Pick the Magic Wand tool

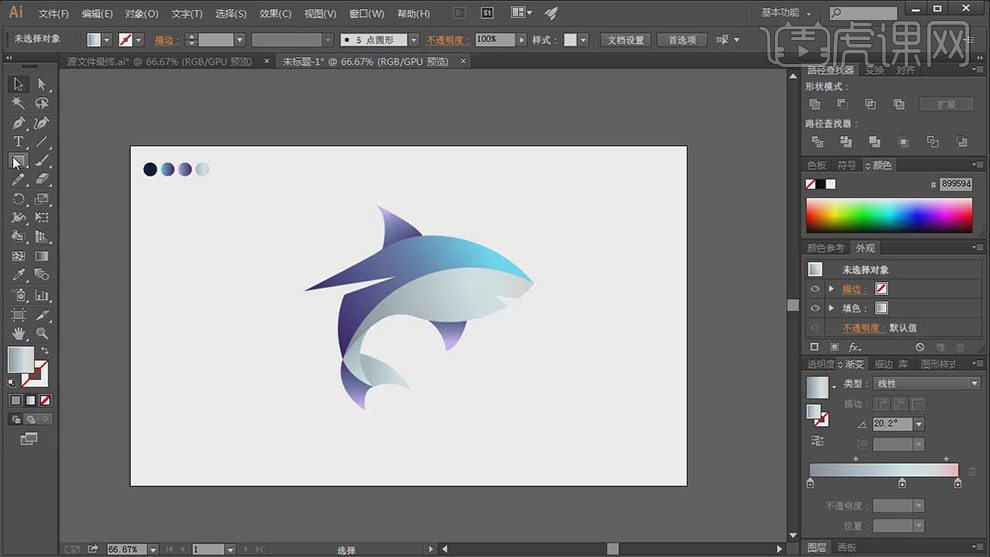coord(18,103)
